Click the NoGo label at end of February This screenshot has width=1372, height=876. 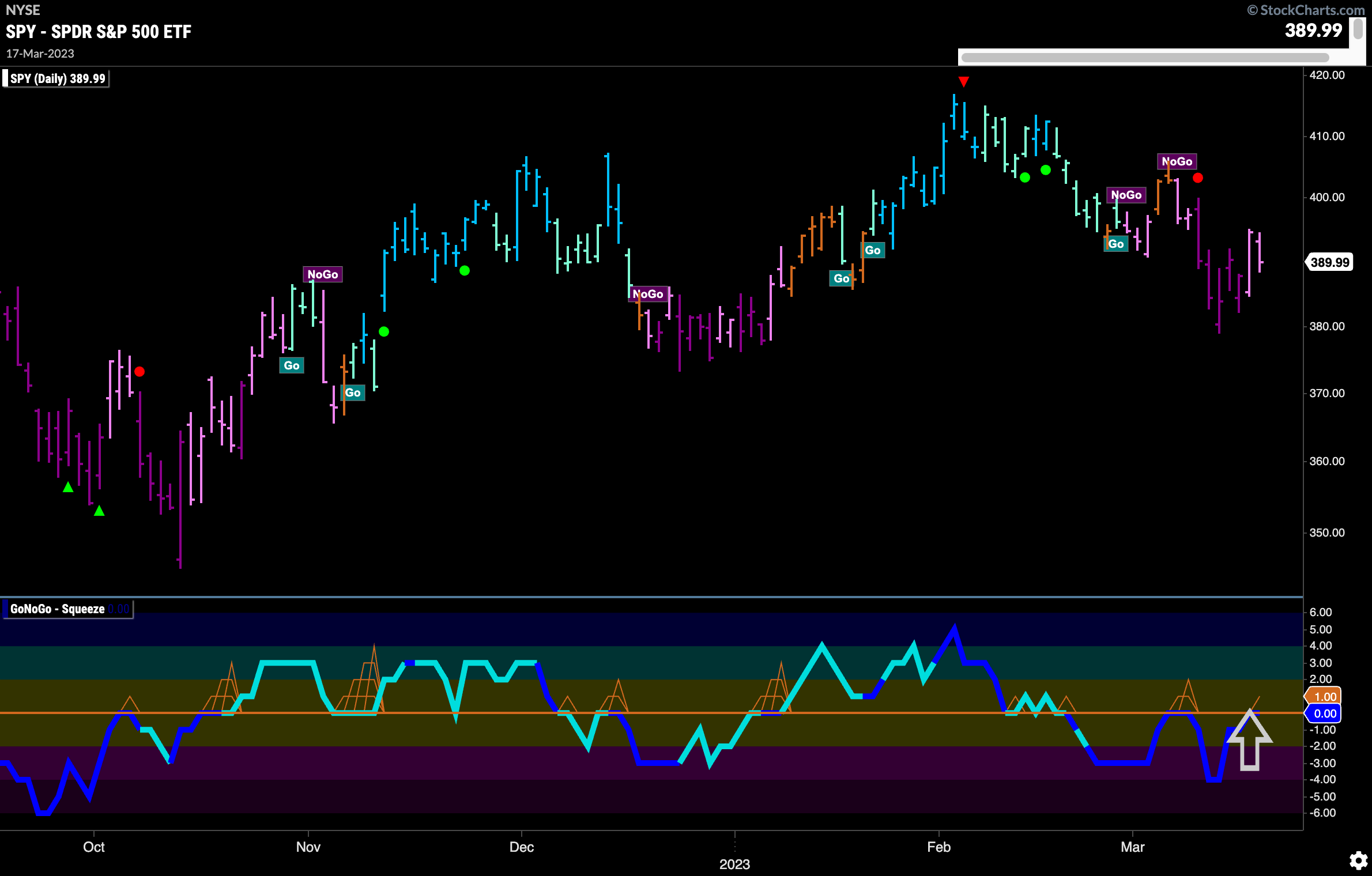1126,195
